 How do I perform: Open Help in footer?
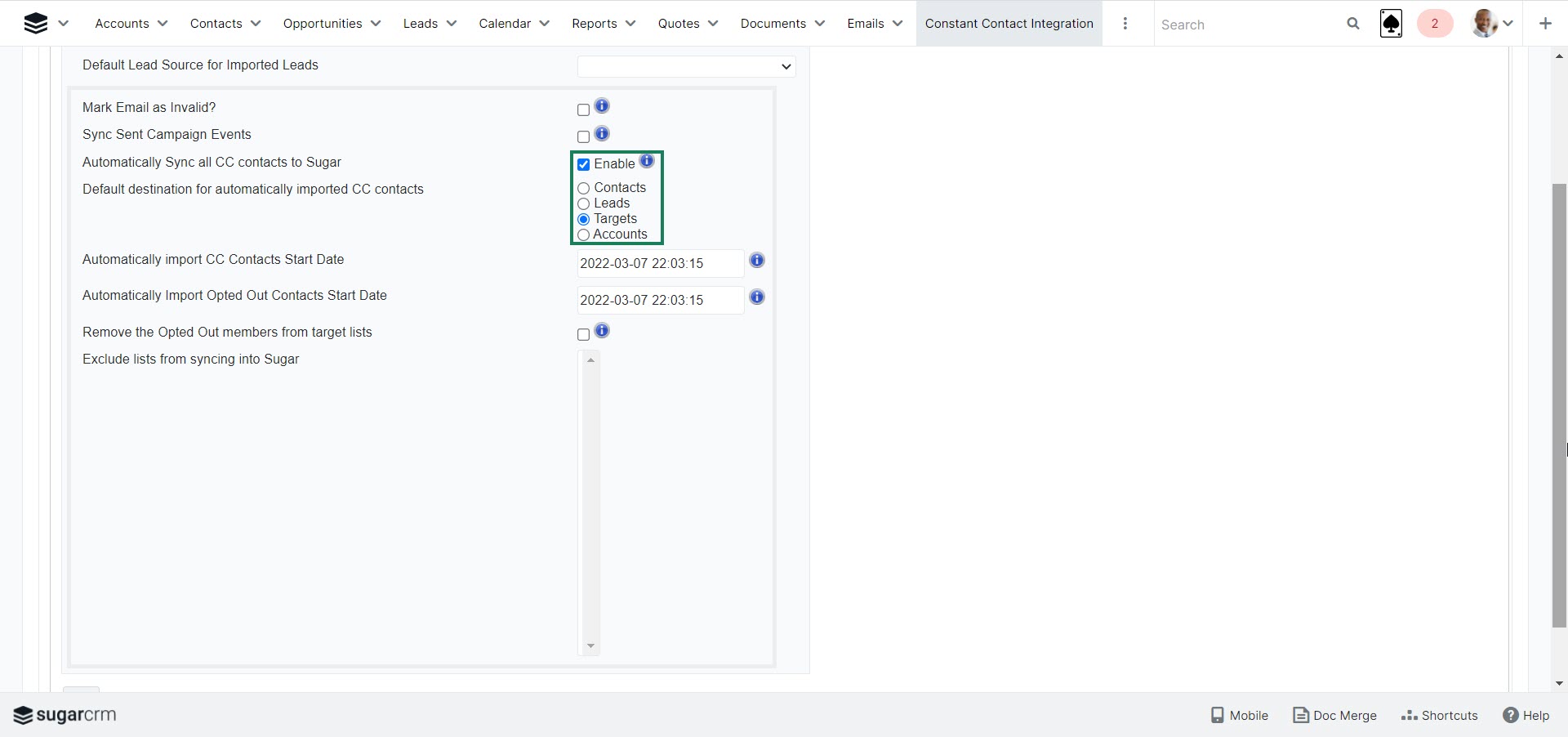(1526, 715)
